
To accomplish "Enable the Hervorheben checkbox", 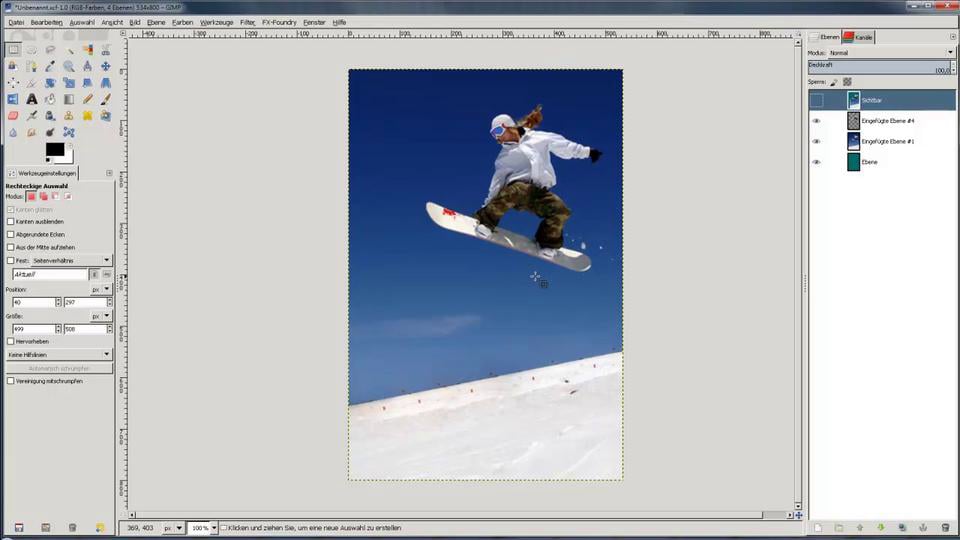I will [x=10, y=342].
